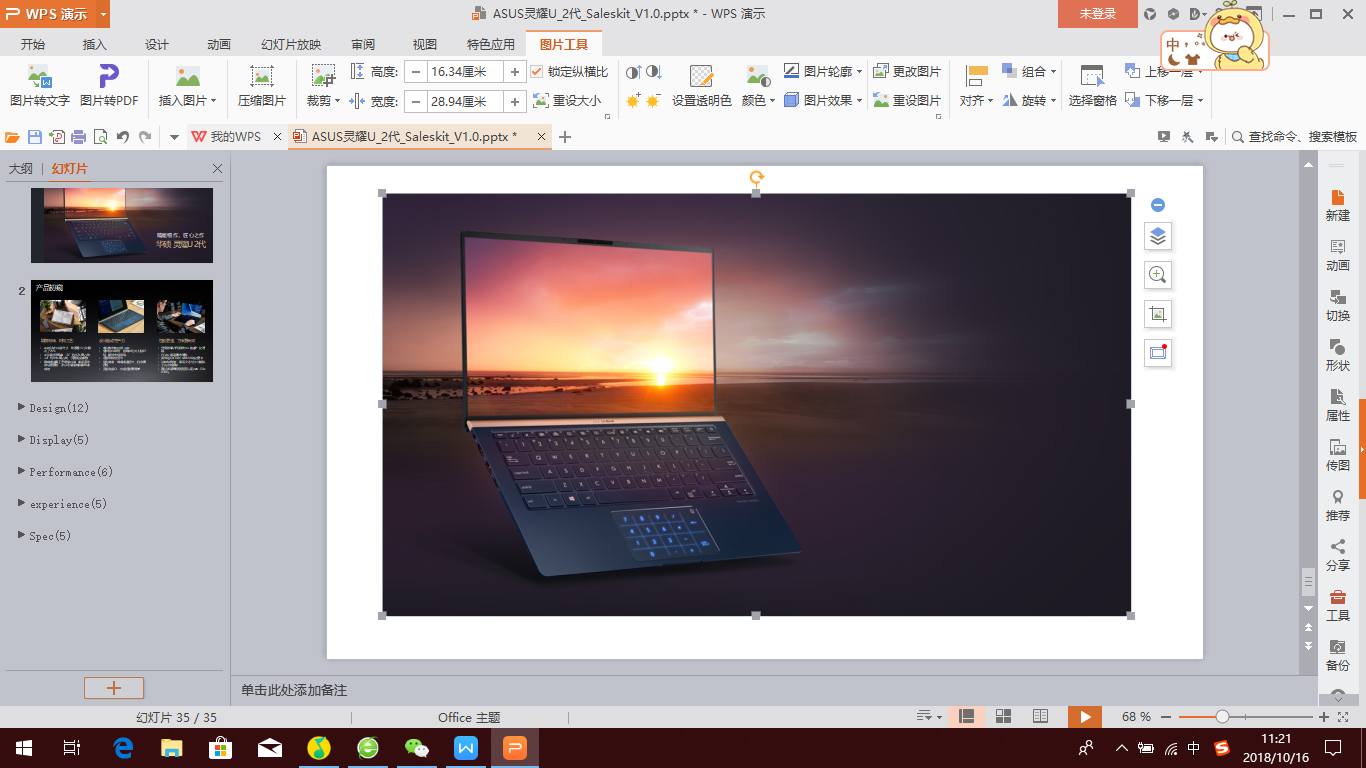Click the zoom in plus in the status bar

(1324, 717)
